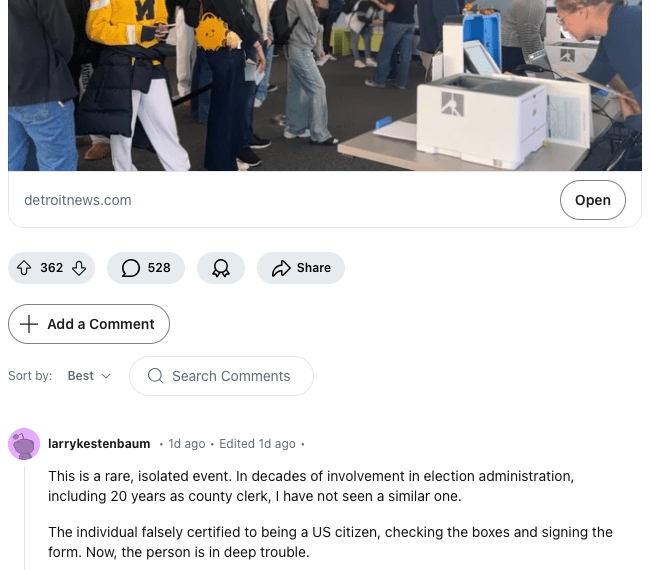Click Add a Comment
Viewport: 651px width, 570px height.
click(89, 324)
